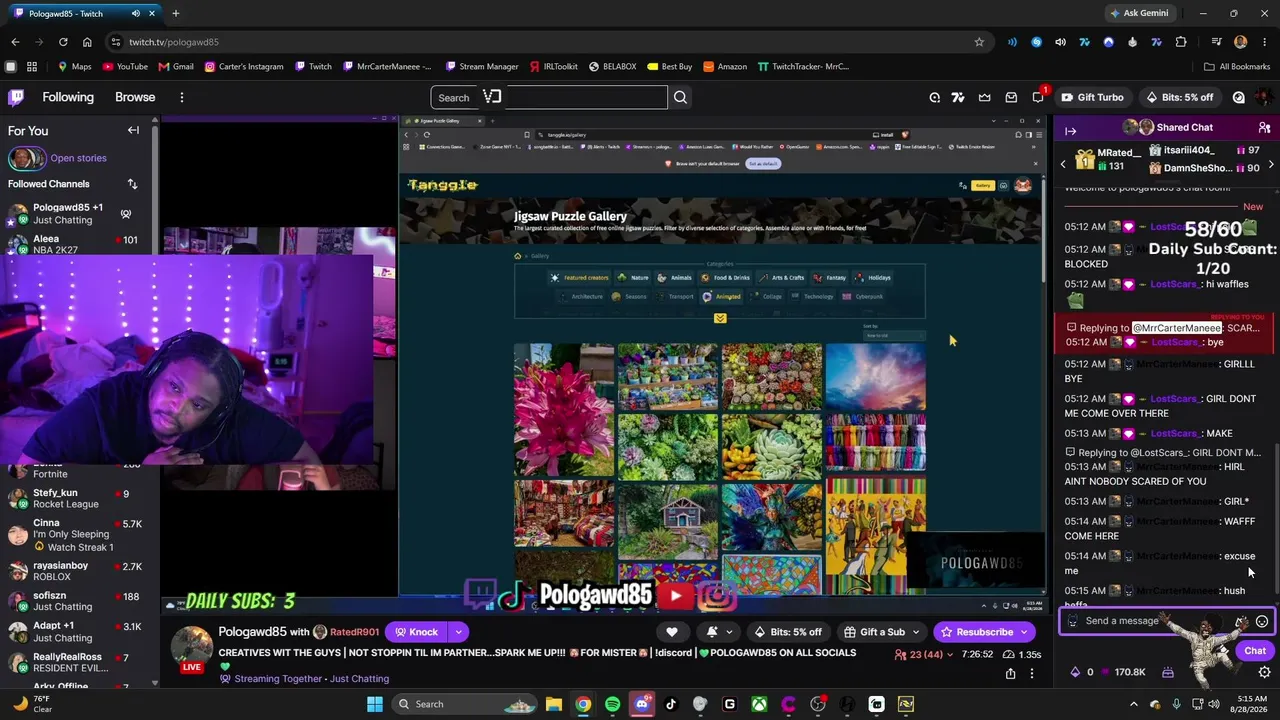
Task: Open the Prime crown loot icon
Action: pos(985,97)
